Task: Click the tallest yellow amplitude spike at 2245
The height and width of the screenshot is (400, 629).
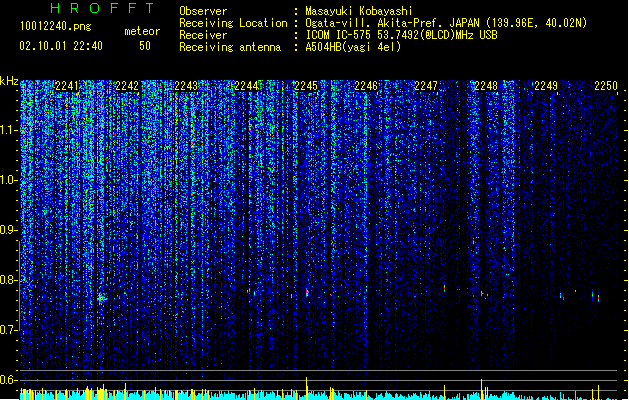Action: (x=307, y=388)
